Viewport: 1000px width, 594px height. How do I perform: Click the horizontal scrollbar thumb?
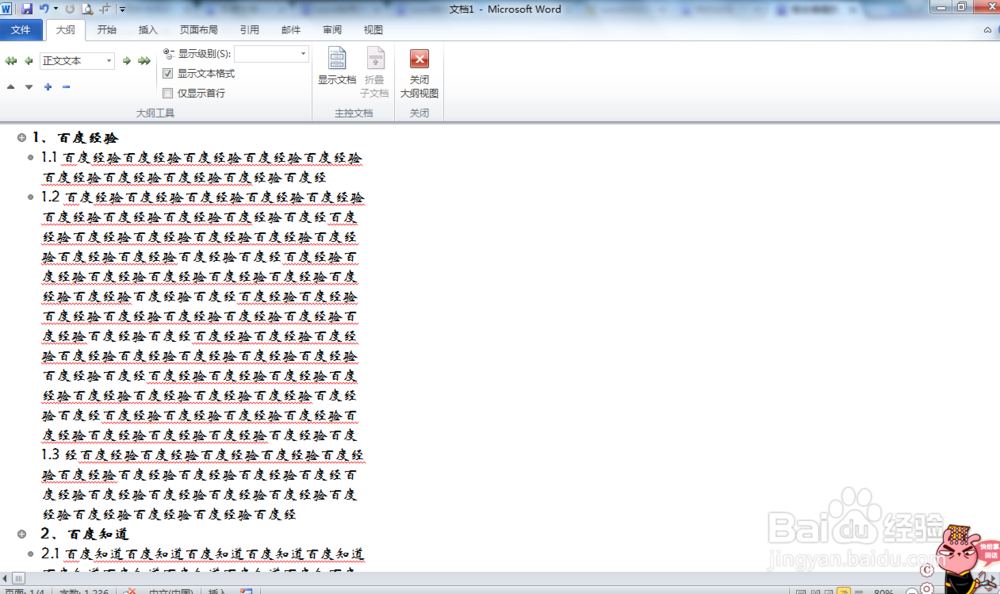[x=18, y=578]
